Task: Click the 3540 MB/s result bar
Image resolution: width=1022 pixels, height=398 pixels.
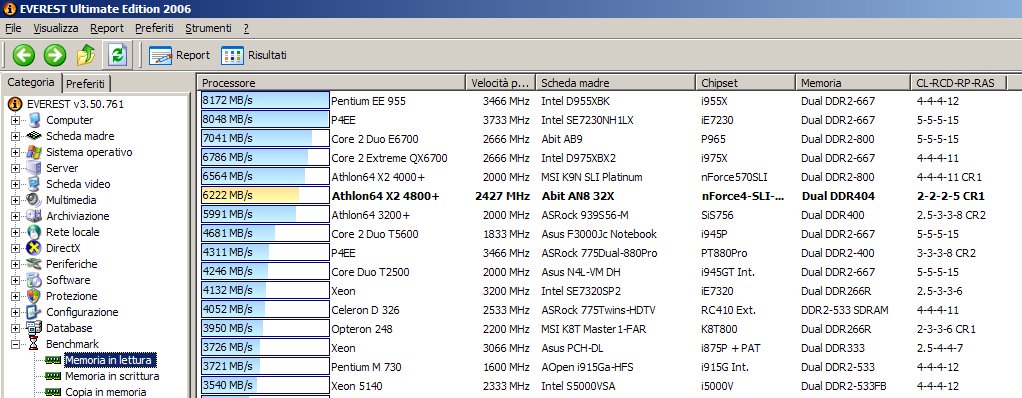Action: 265,386
